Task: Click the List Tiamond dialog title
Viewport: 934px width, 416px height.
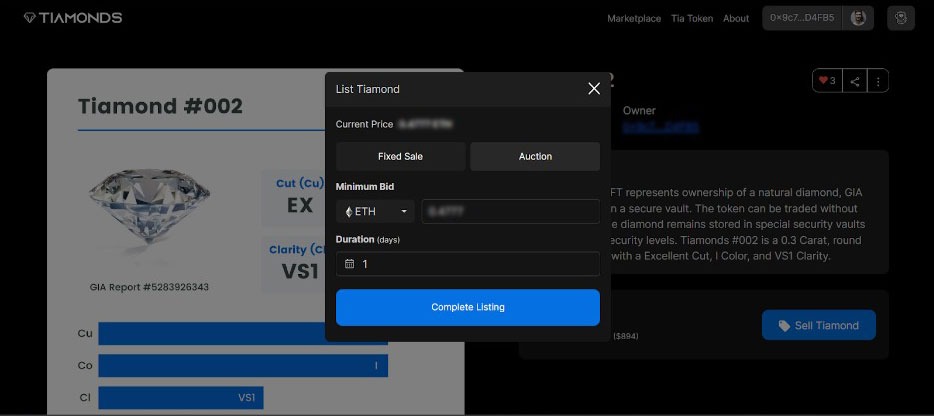Action: click(x=368, y=89)
